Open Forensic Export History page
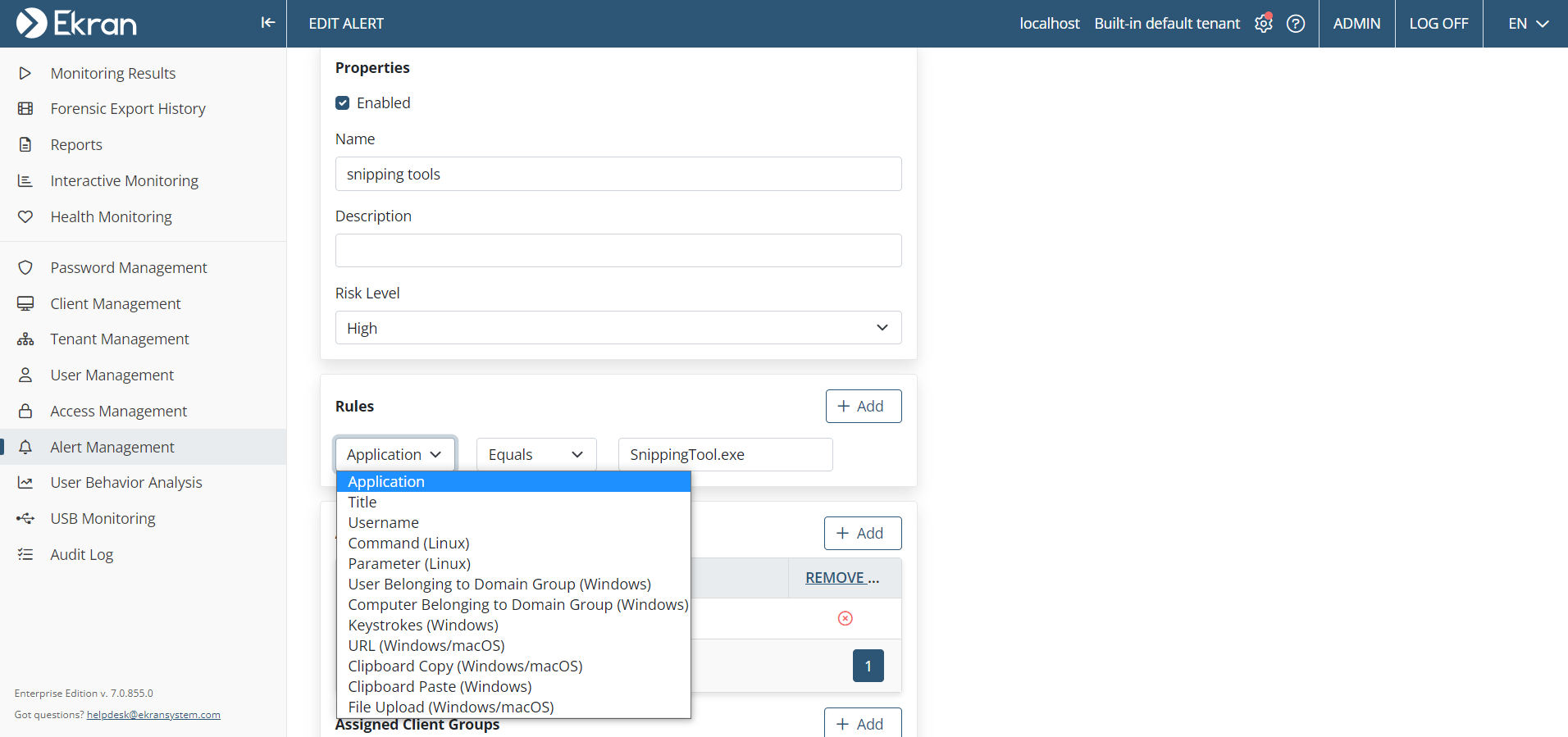This screenshot has width=1568, height=737. (x=128, y=108)
